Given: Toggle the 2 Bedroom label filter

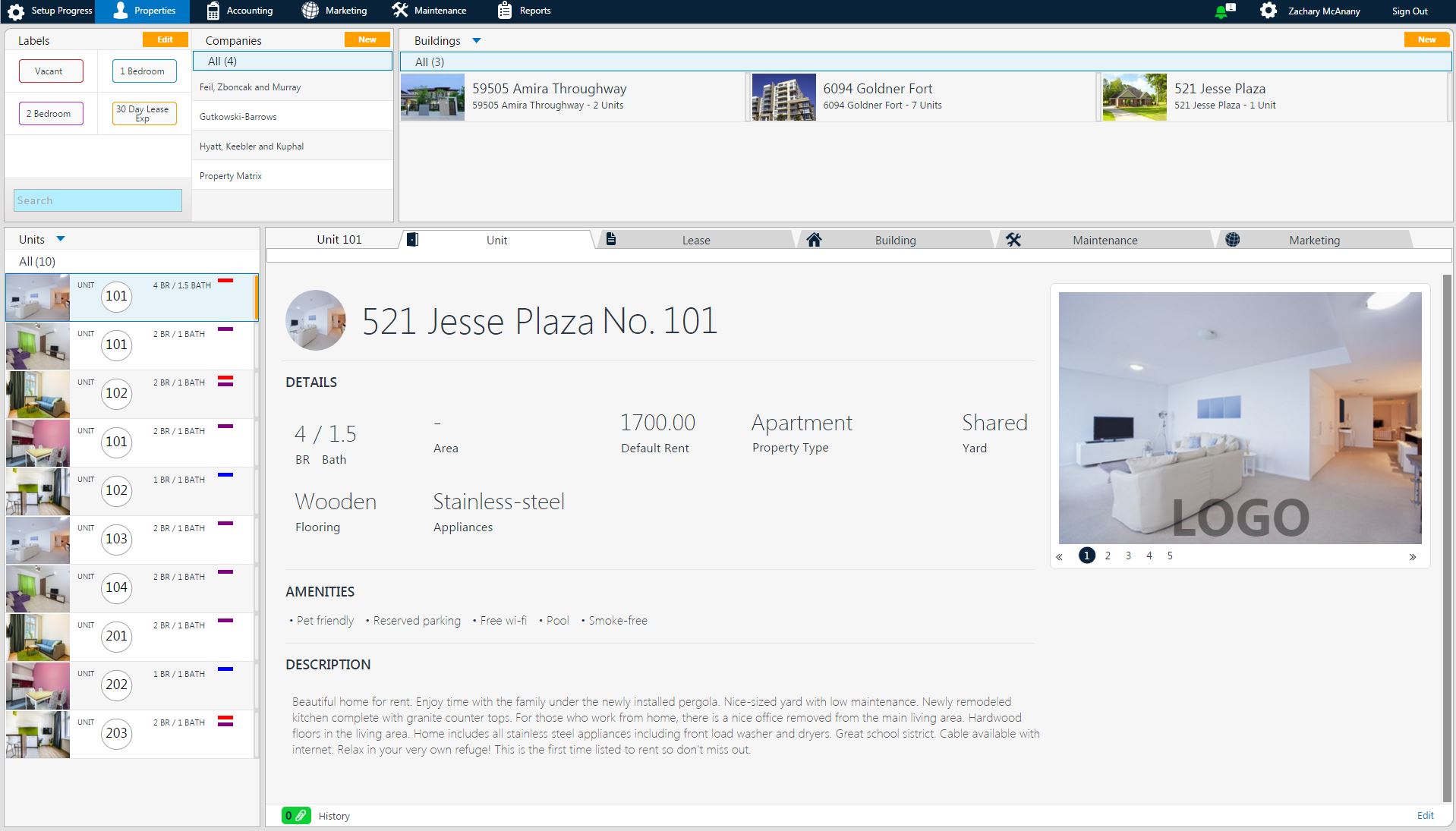Looking at the screenshot, I should point(51,114).
